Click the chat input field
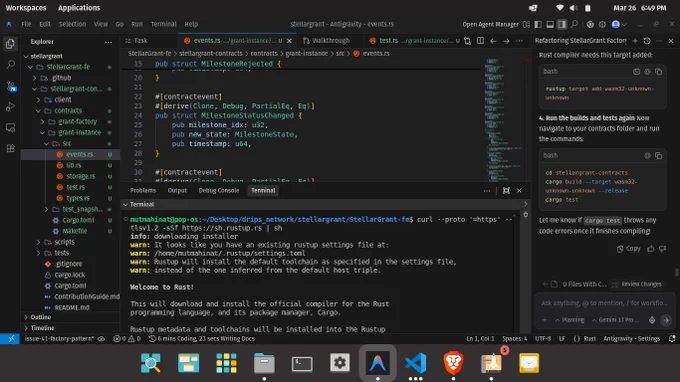This screenshot has height=382, width=680. tap(605, 303)
